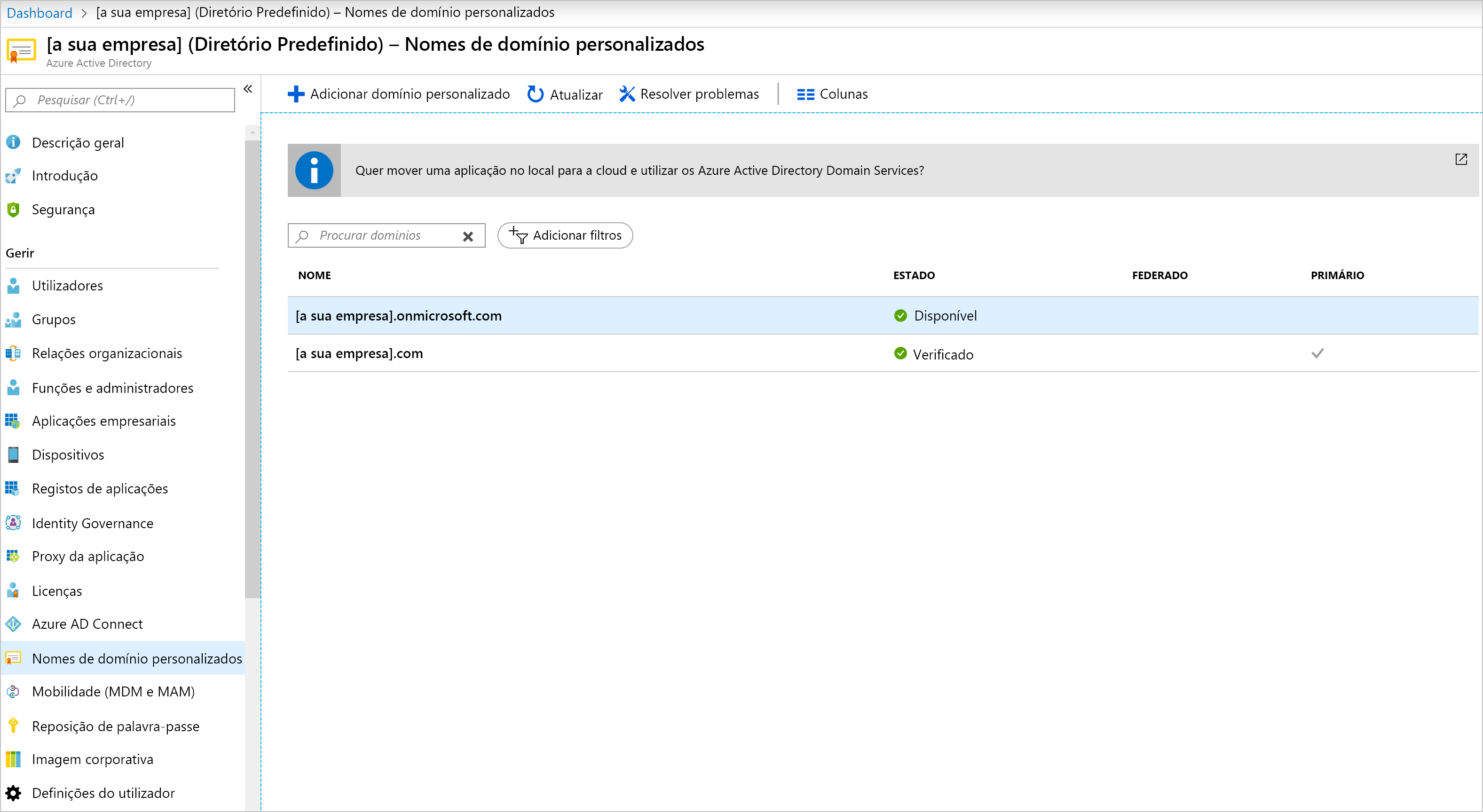Click the Definições do utilizador gear icon
The image size is (1483, 812).
pyautogui.click(x=13, y=793)
